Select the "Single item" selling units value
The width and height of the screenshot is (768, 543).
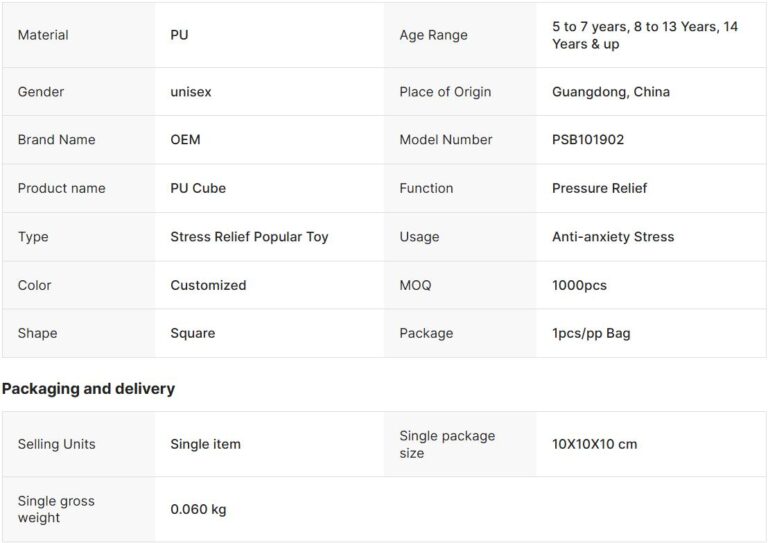[x=205, y=444]
